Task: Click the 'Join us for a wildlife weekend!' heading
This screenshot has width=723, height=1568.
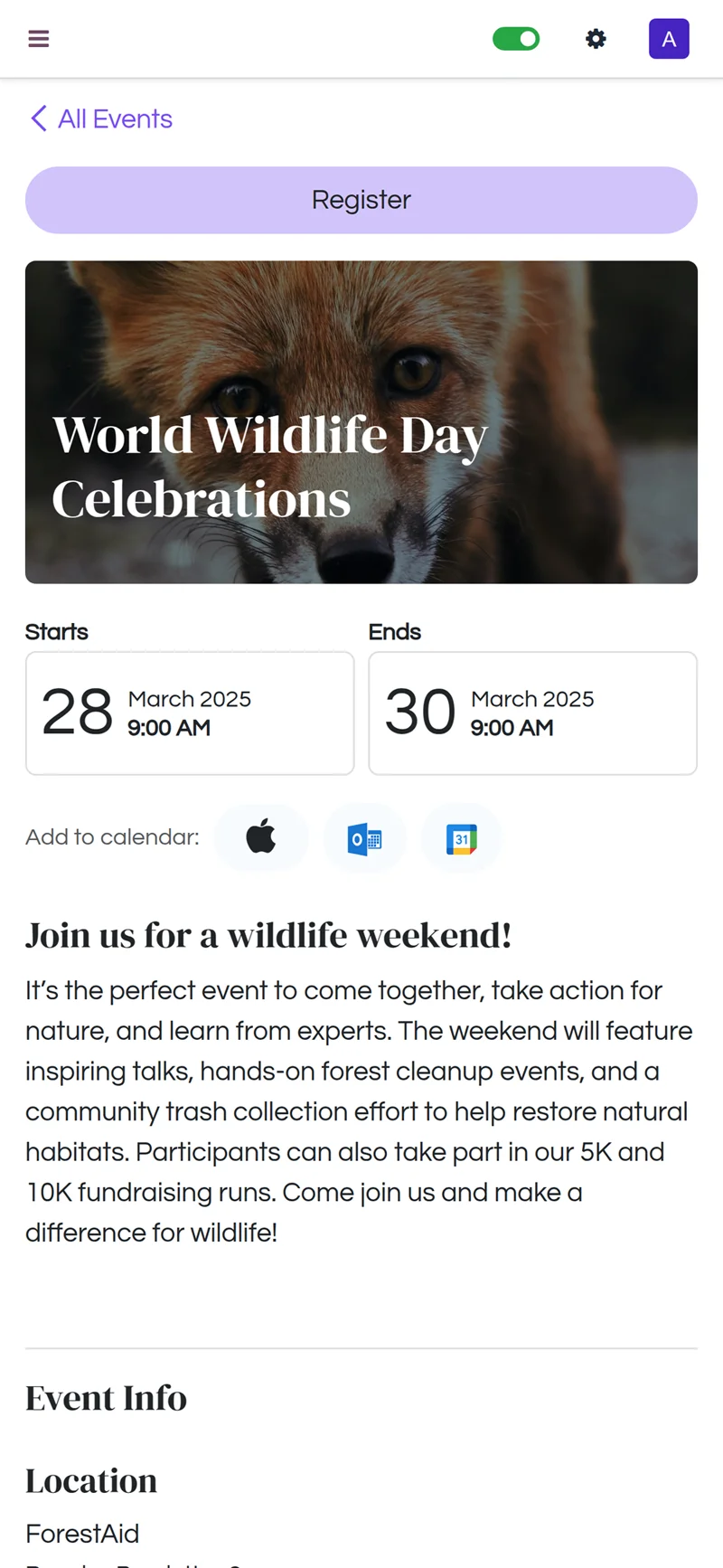Action: pos(268,936)
